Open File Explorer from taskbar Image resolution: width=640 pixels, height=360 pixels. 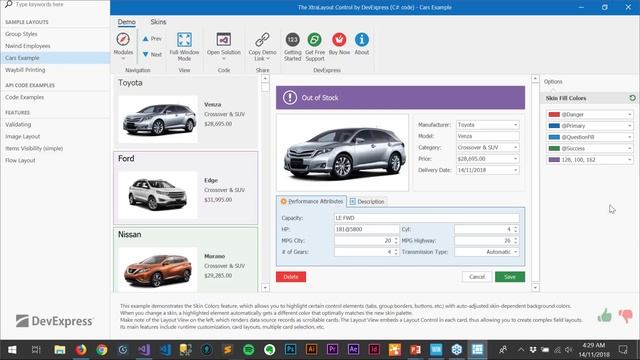click(60, 350)
